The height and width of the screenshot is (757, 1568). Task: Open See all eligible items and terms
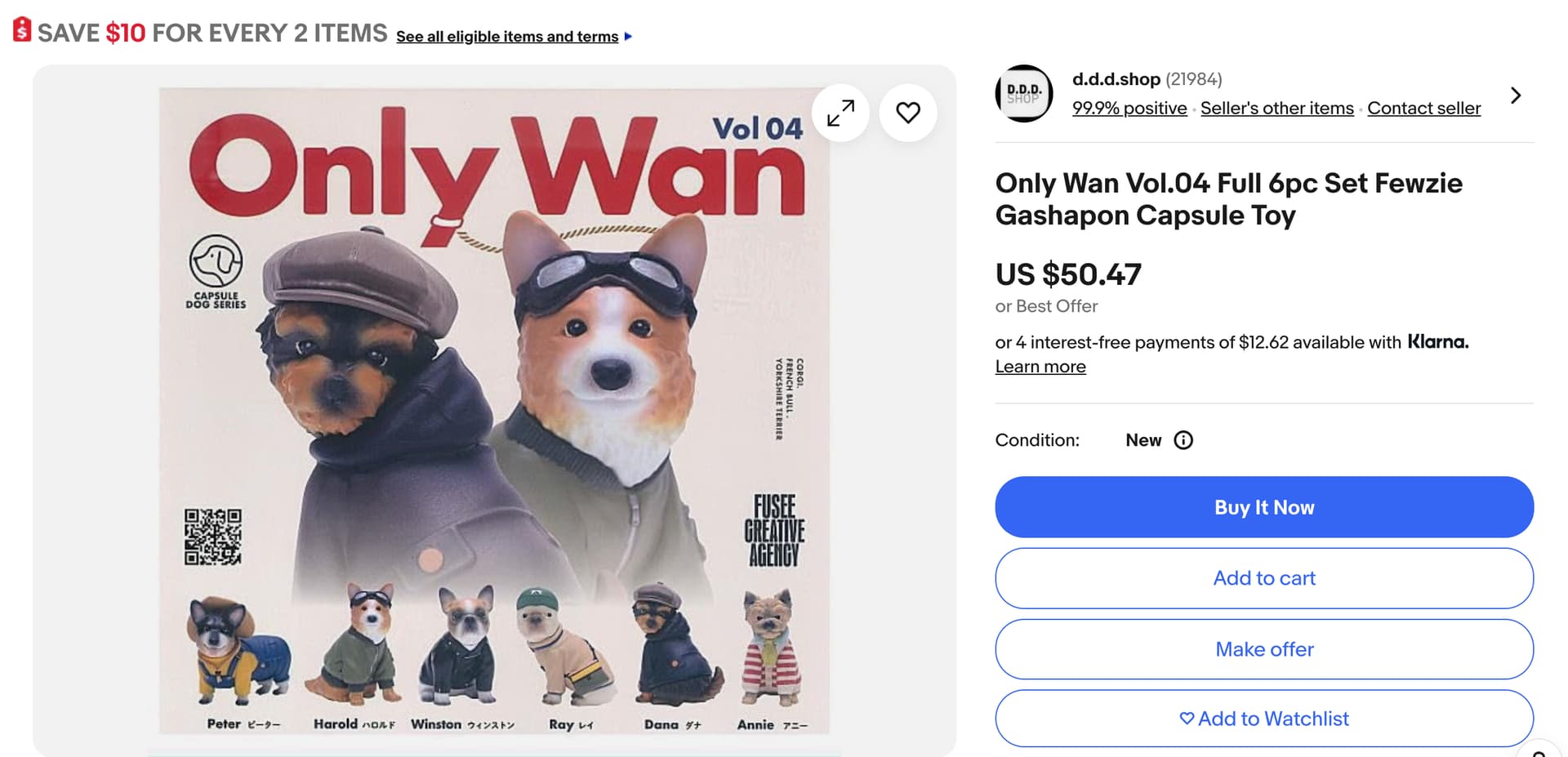pyautogui.click(x=507, y=37)
